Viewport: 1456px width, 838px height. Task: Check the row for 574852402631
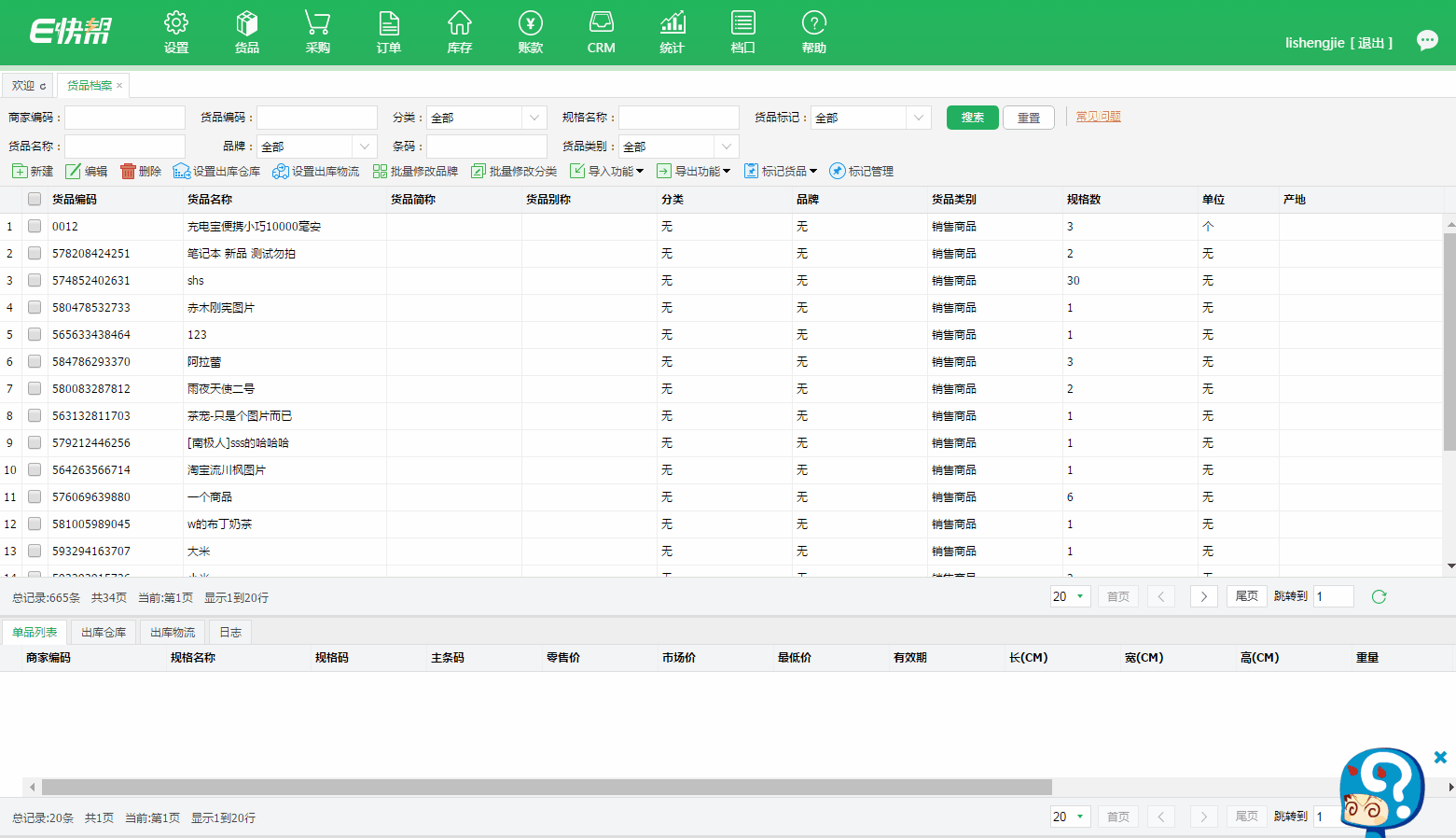(x=35, y=280)
